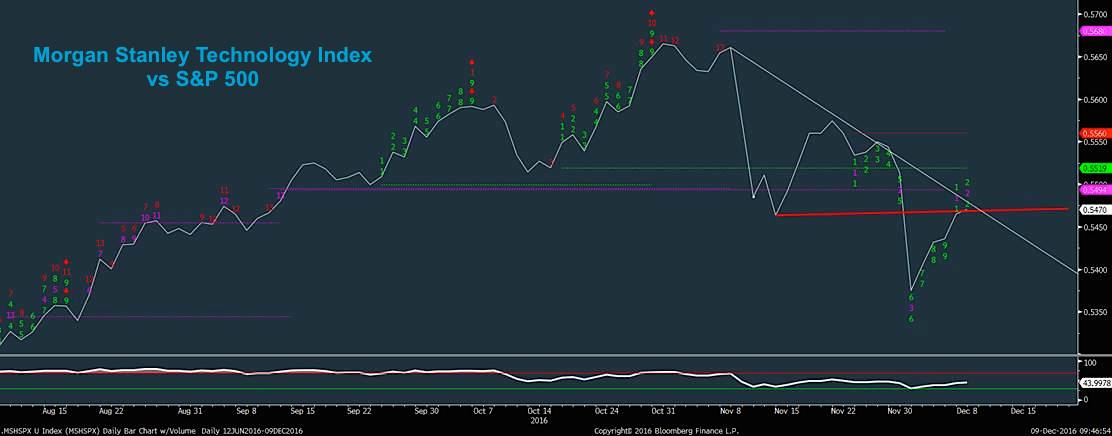Click the Sep 8 date label
The width and height of the screenshot is (1112, 436).
pos(245,410)
